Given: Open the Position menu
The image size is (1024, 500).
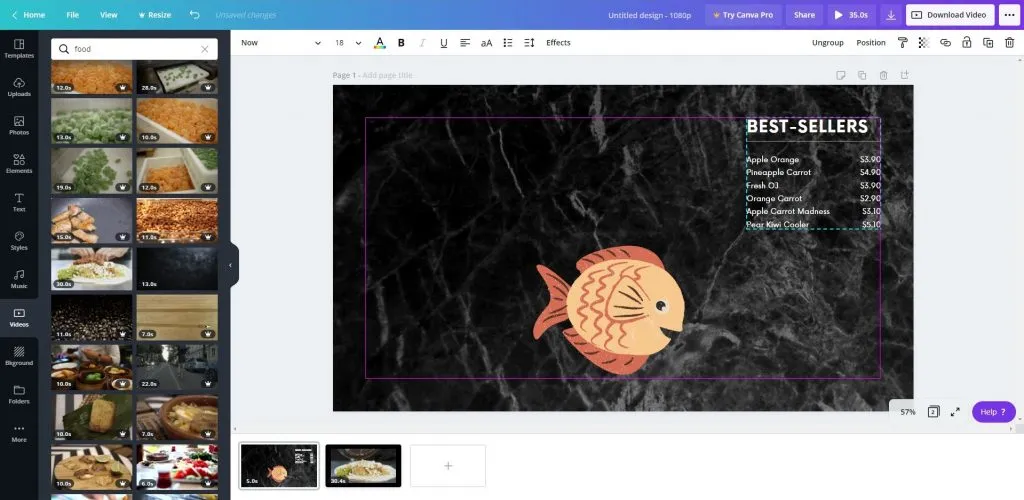Looking at the screenshot, I should click(871, 42).
